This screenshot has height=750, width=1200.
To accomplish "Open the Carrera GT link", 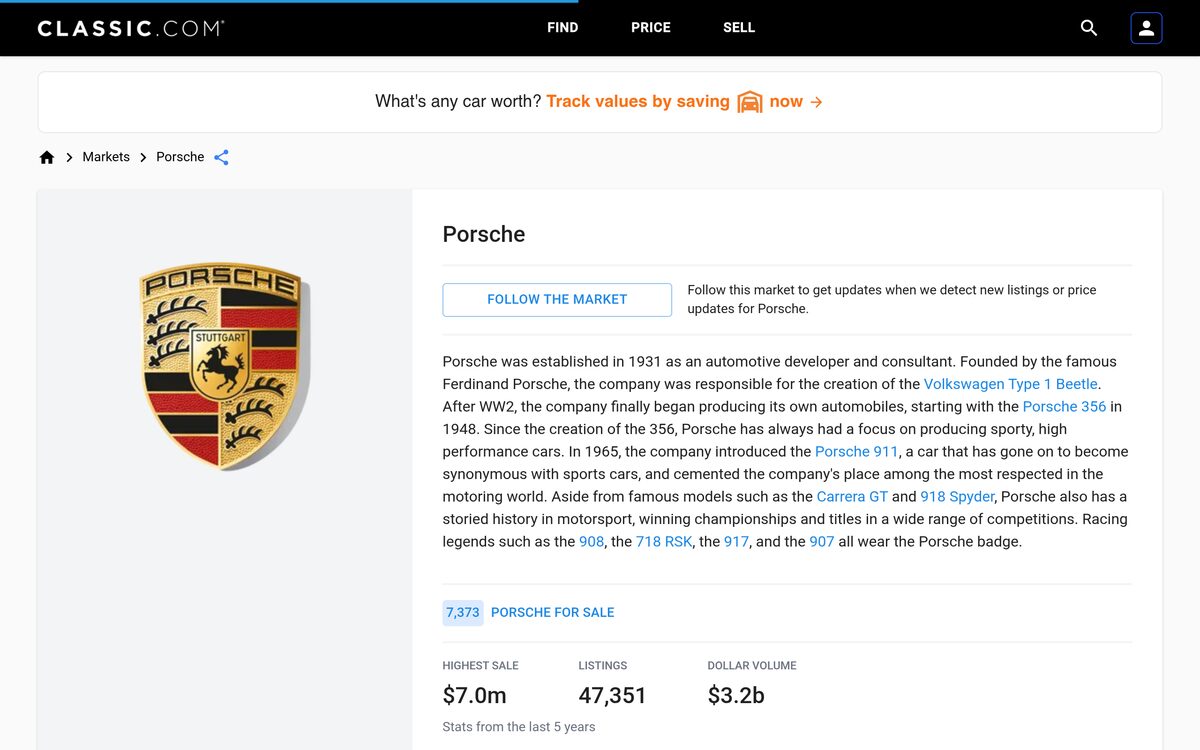I will pyautogui.click(x=852, y=497).
